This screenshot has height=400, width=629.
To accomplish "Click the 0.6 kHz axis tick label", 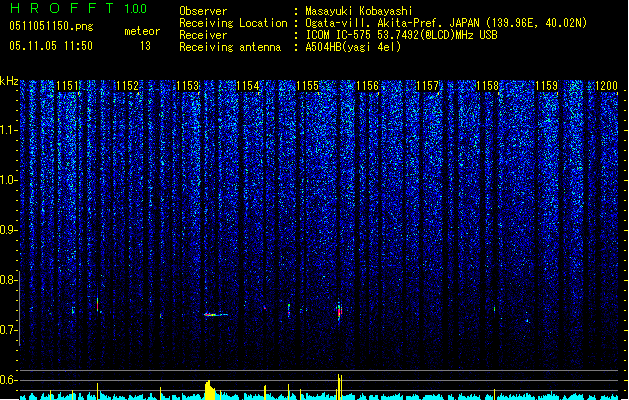I will pyautogui.click(x=9, y=380).
